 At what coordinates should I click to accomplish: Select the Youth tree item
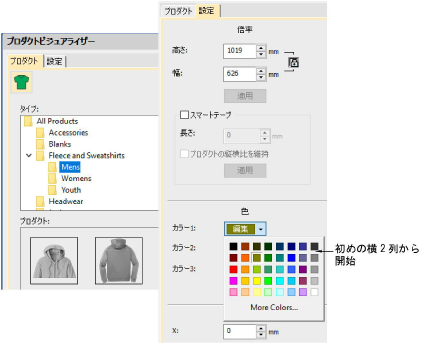pyautogui.click(x=71, y=190)
